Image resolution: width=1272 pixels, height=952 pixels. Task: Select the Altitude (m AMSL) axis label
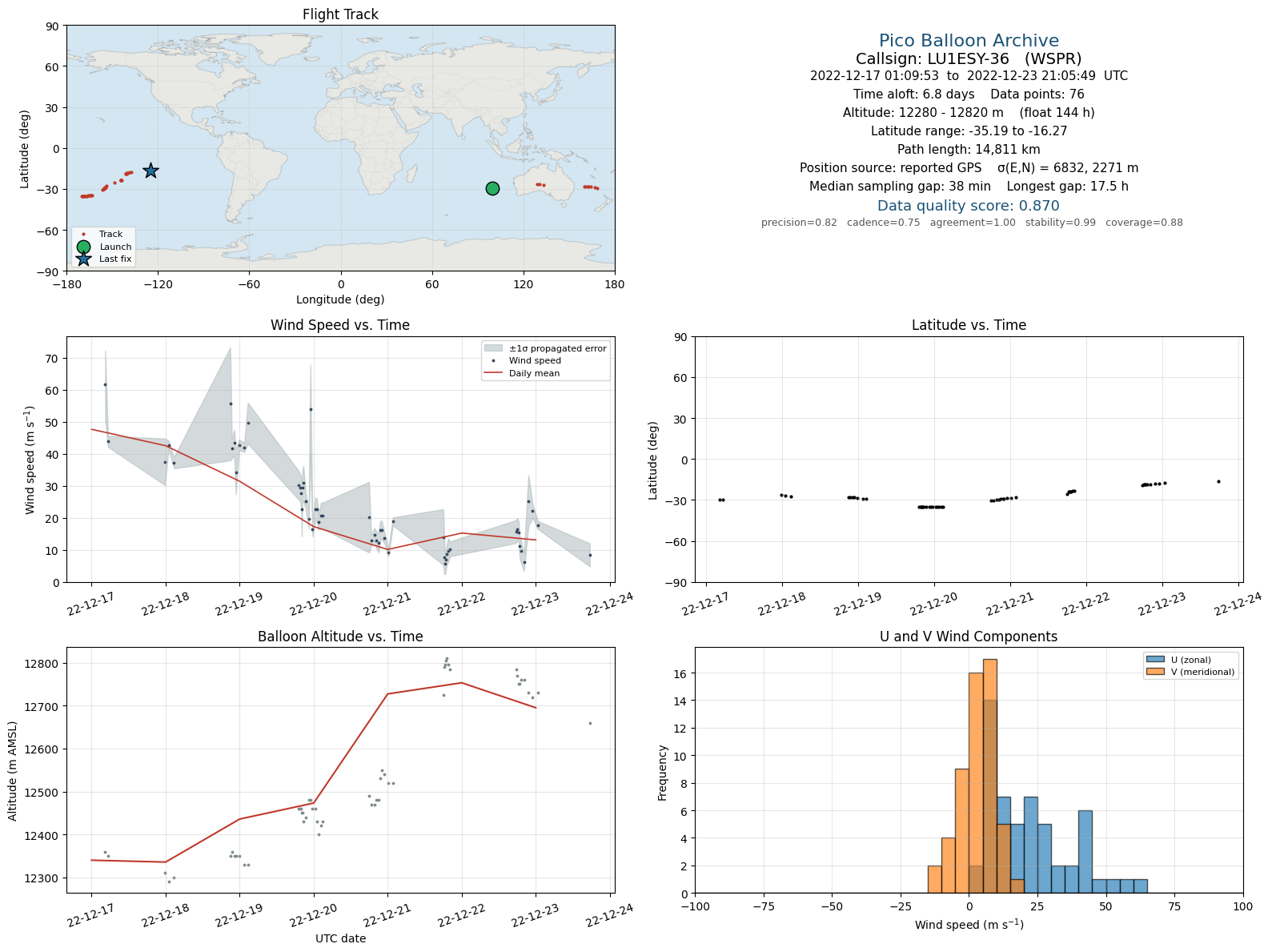click(x=13, y=770)
